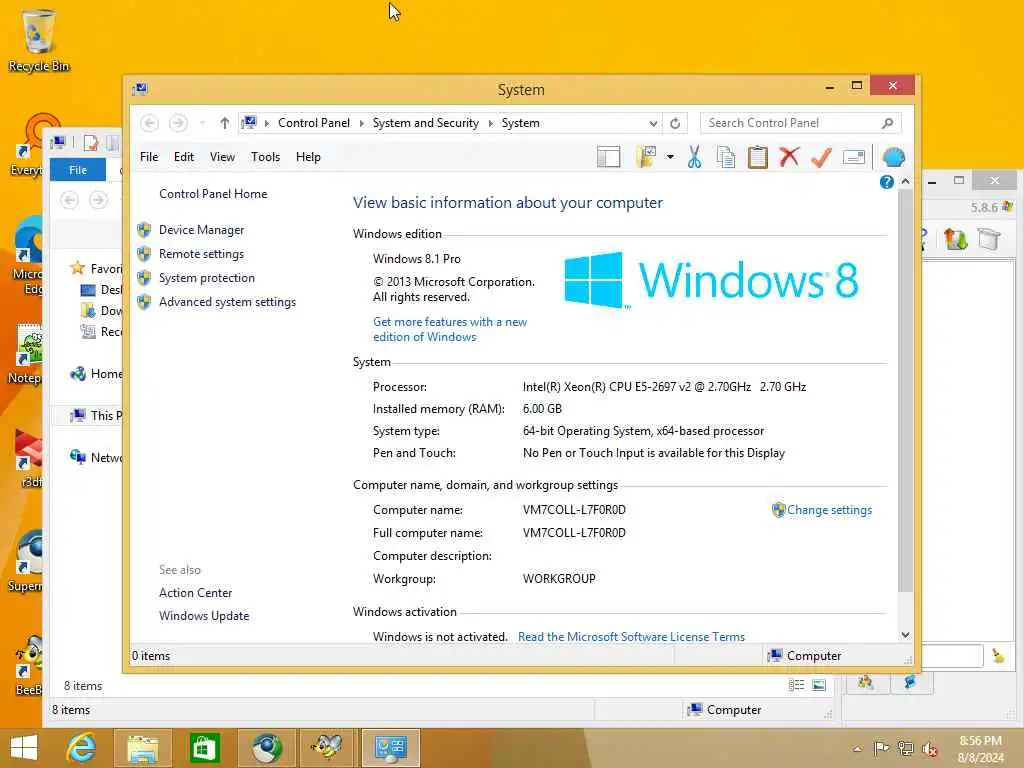Select the Control Panel breadcrumb
Screen dimensions: 1024x768
click(313, 123)
